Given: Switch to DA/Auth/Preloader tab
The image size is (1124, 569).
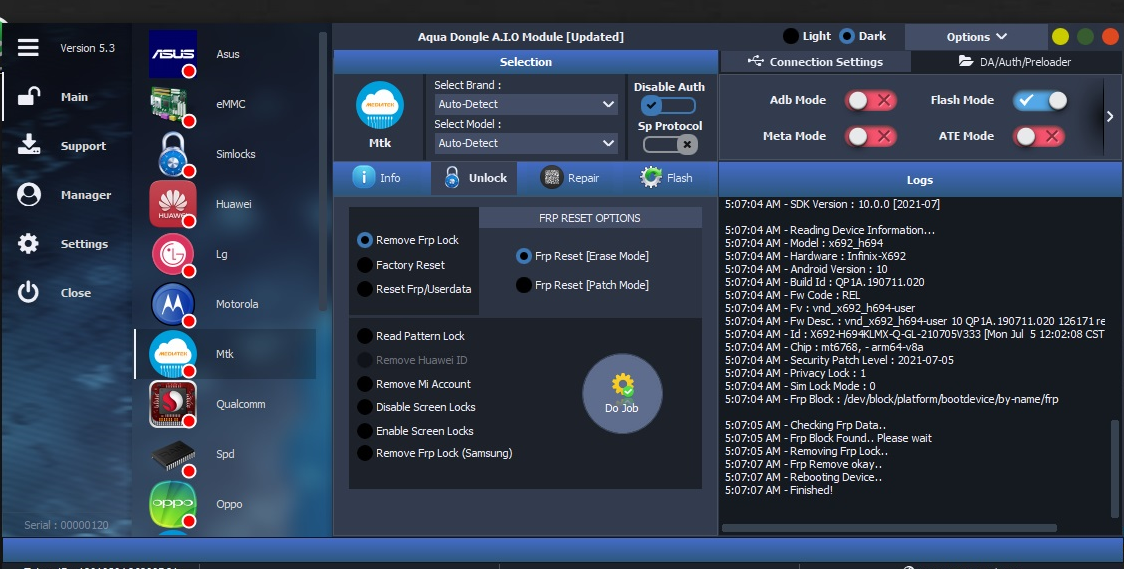Looking at the screenshot, I should point(1015,62).
